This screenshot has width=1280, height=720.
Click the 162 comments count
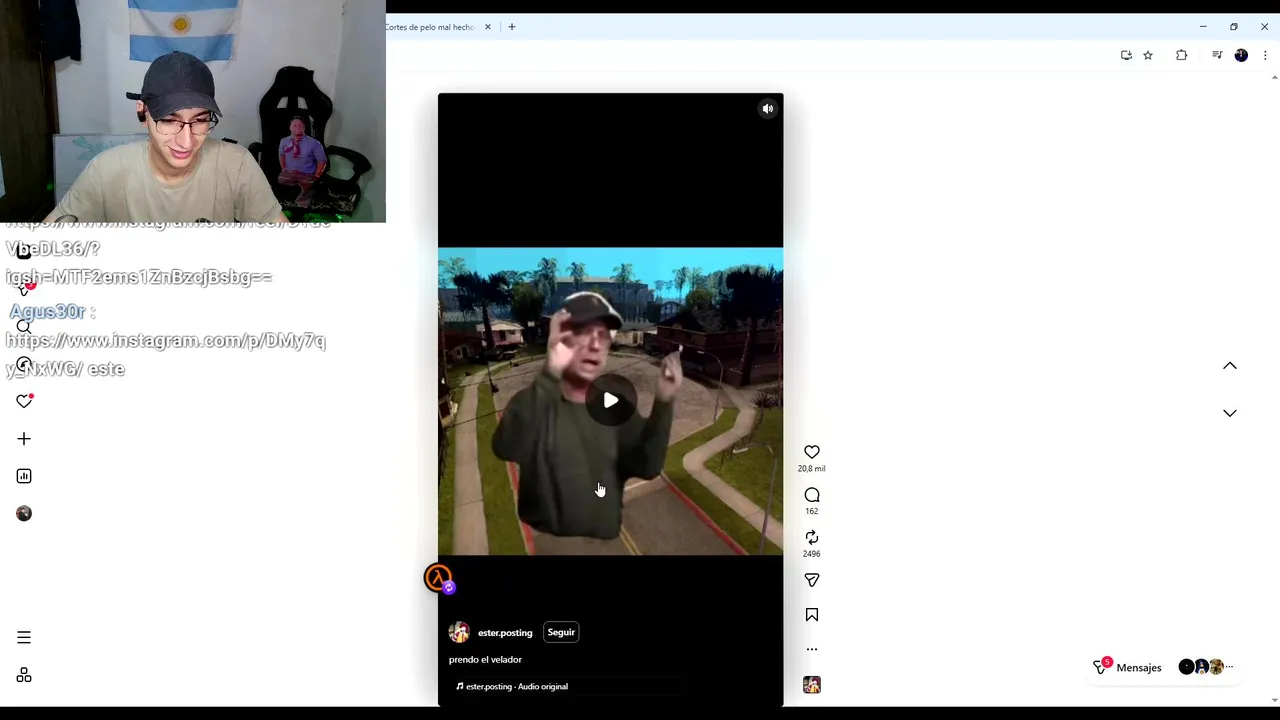(x=812, y=511)
